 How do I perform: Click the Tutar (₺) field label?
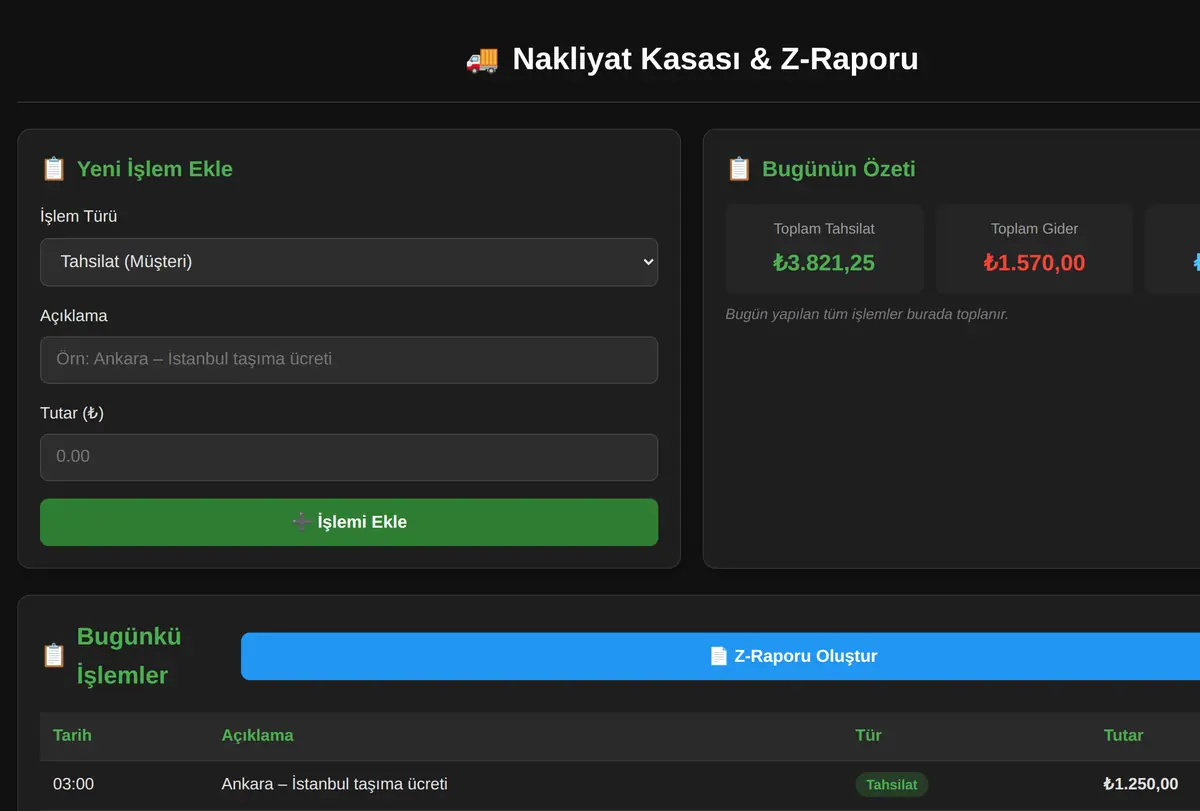click(72, 413)
